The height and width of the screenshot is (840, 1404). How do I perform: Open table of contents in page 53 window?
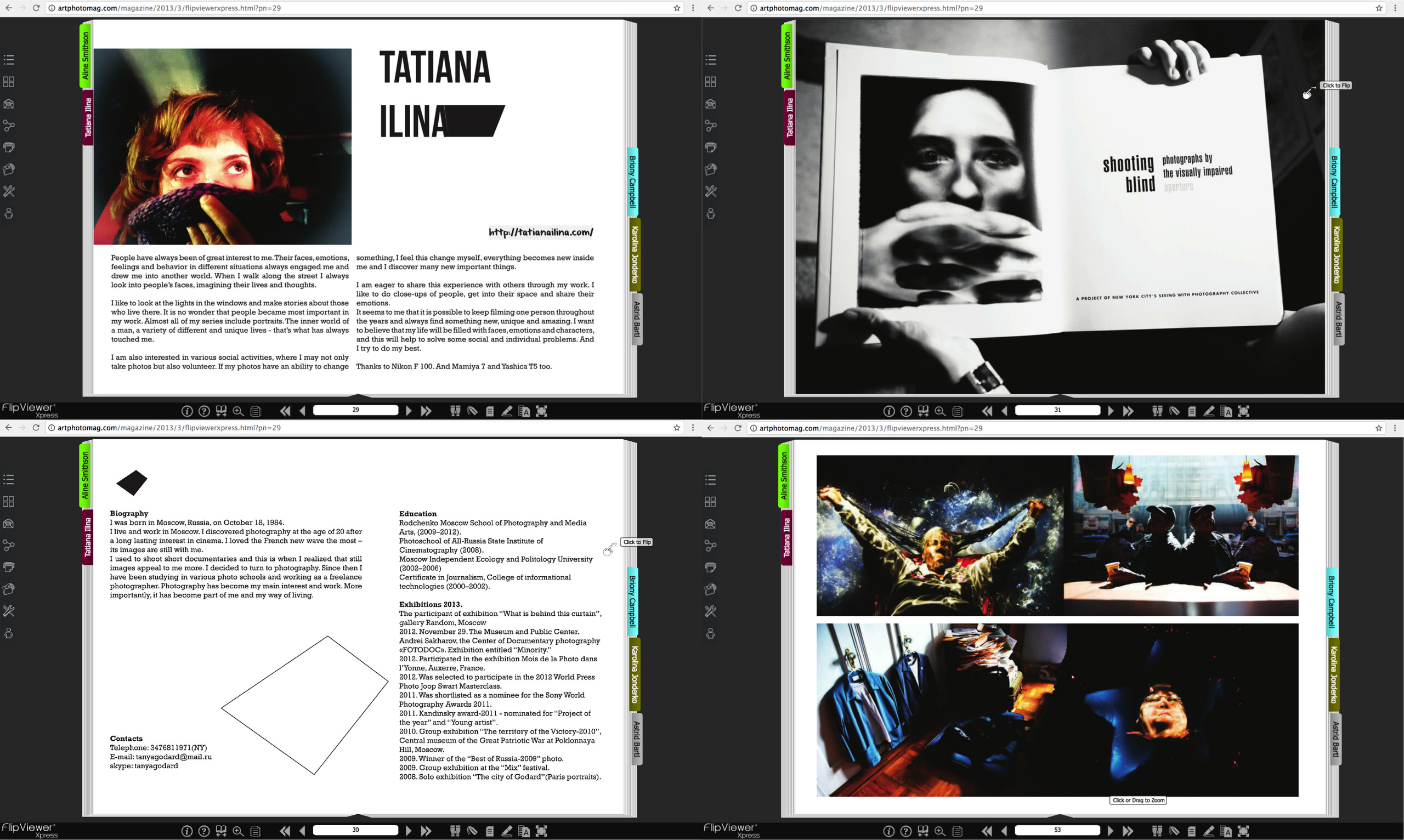pos(710,480)
